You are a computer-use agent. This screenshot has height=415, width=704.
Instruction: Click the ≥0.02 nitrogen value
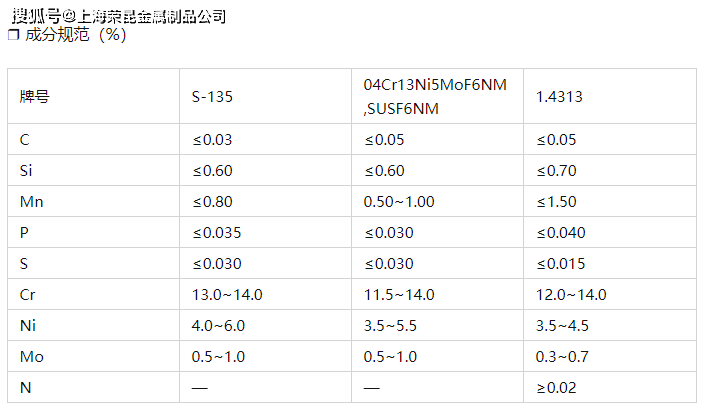[556, 388]
